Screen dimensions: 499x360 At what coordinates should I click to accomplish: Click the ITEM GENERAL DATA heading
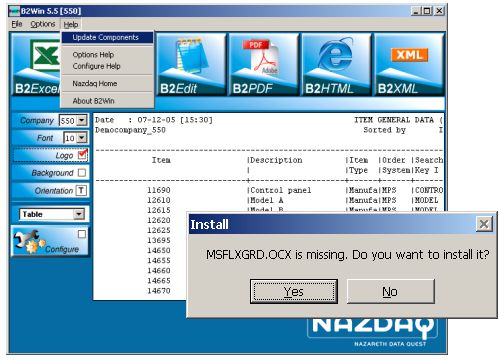394,120
